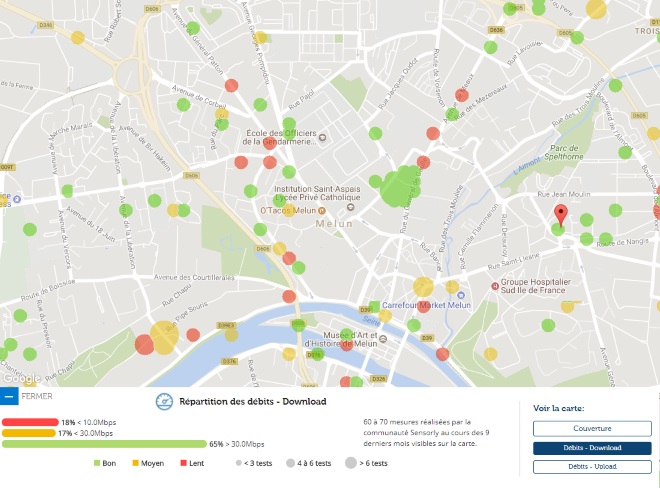660x488 pixels.
Task: Click the red location pin marker
Action: pos(561,216)
